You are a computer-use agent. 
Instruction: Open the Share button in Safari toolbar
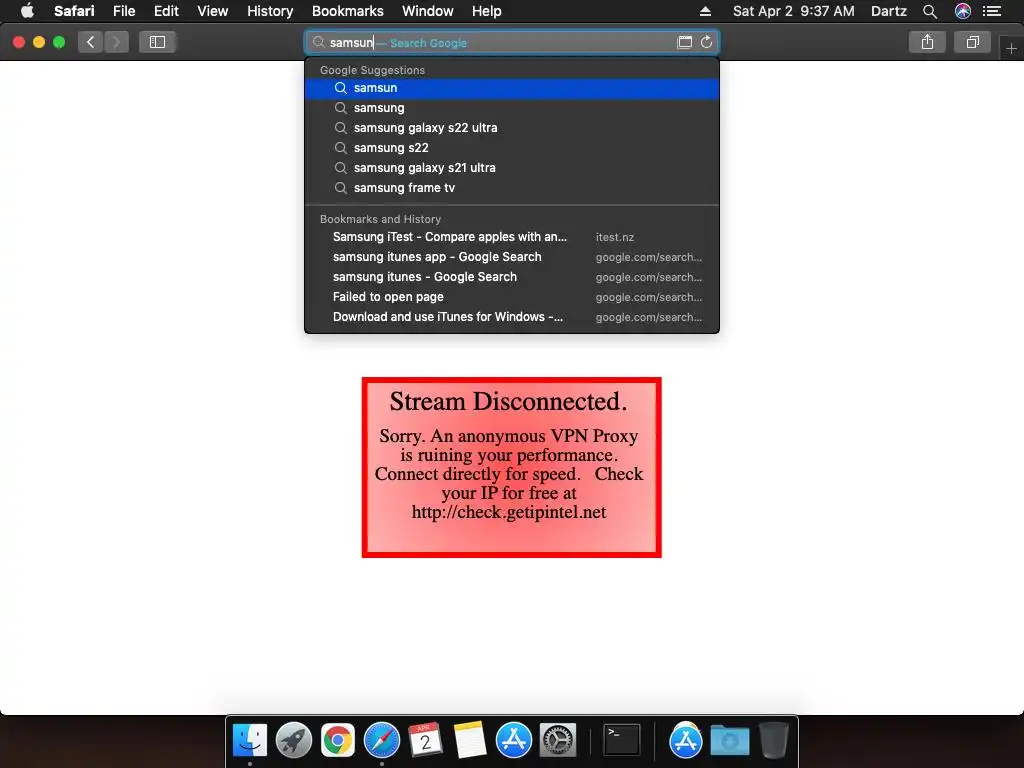pyautogui.click(x=927, y=42)
